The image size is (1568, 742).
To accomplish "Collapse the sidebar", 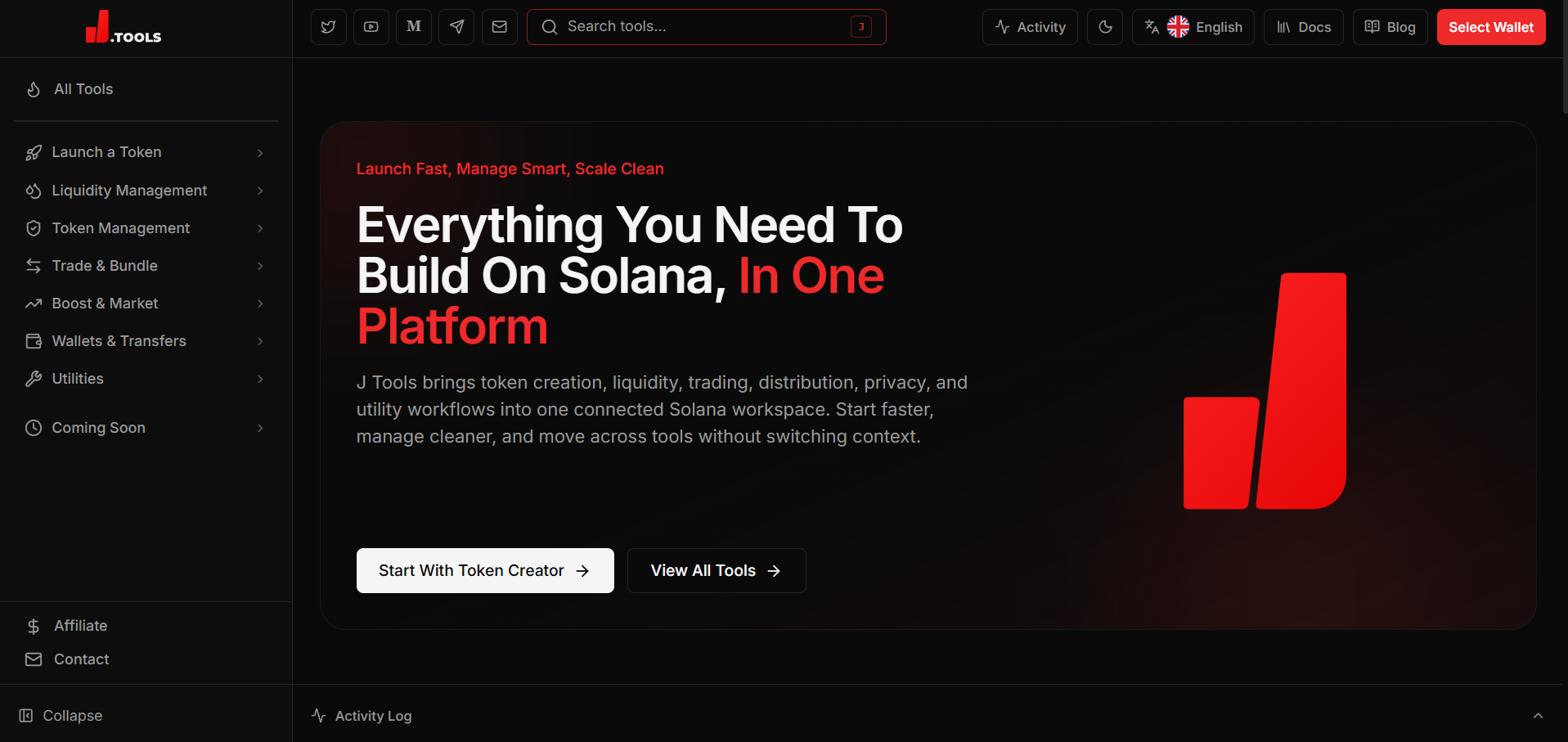I will point(61,716).
